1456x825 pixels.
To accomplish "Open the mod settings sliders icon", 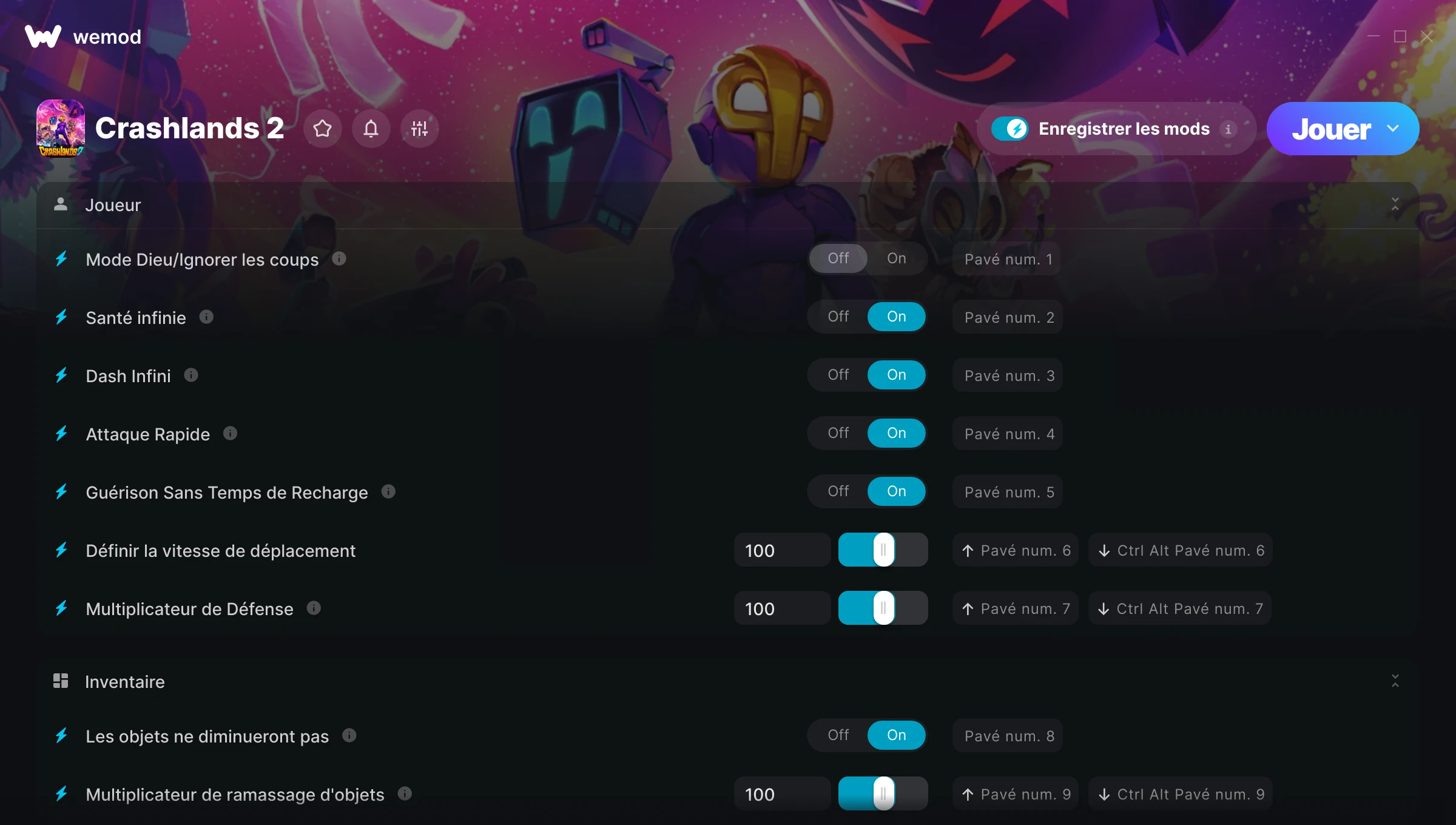I will (x=419, y=129).
